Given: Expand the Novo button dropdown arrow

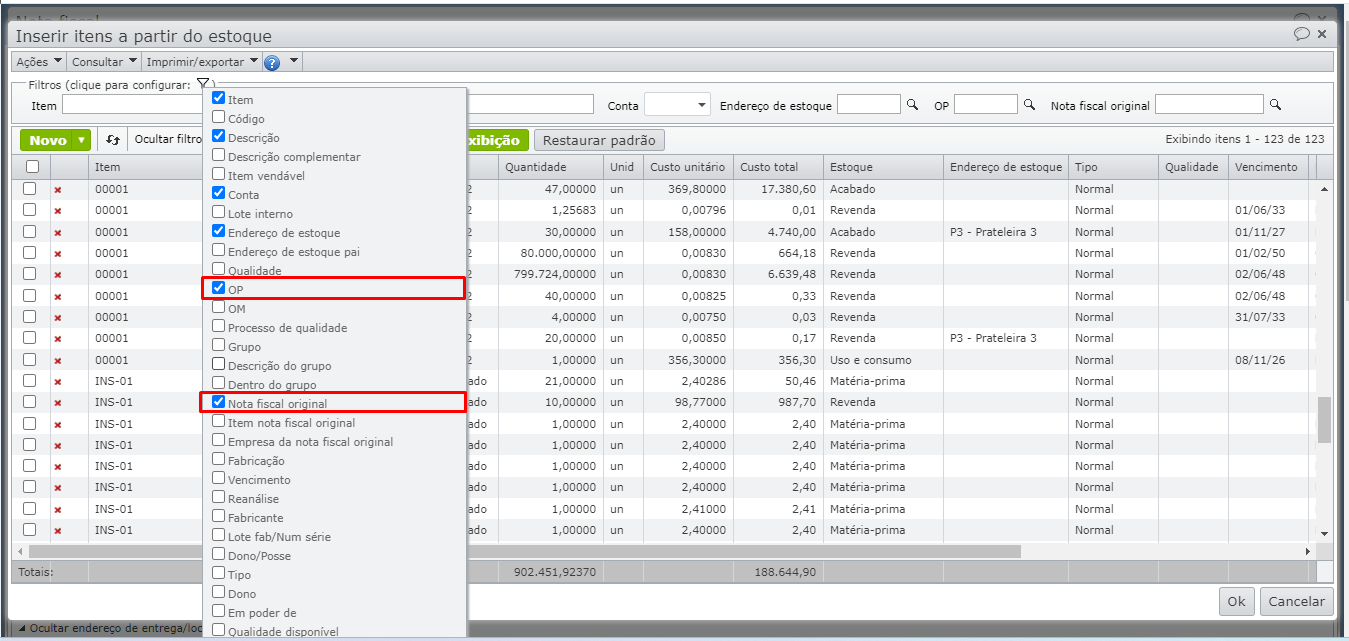Looking at the screenshot, I should click(x=82, y=141).
